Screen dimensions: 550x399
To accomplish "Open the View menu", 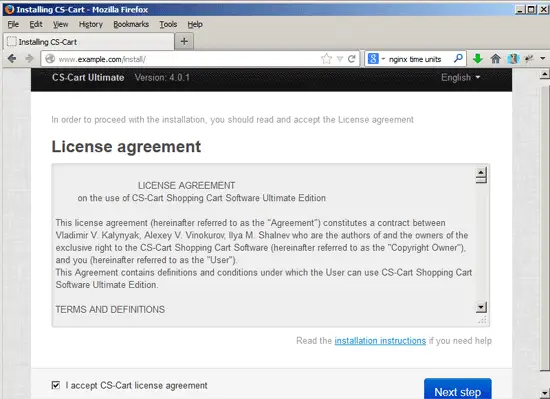I will coord(60,24).
